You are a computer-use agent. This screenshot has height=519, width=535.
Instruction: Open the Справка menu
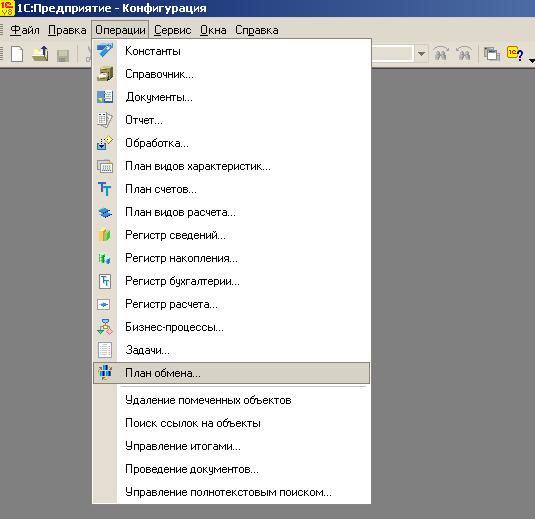pyautogui.click(x=257, y=30)
